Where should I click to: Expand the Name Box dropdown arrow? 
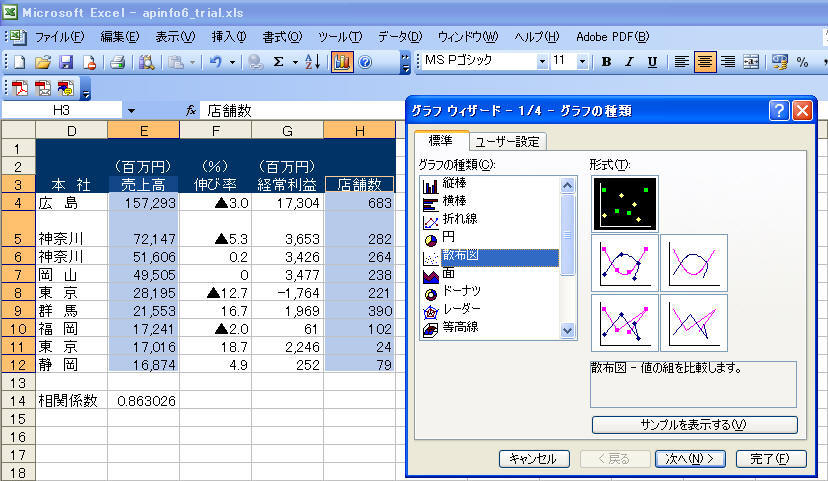point(131,110)
